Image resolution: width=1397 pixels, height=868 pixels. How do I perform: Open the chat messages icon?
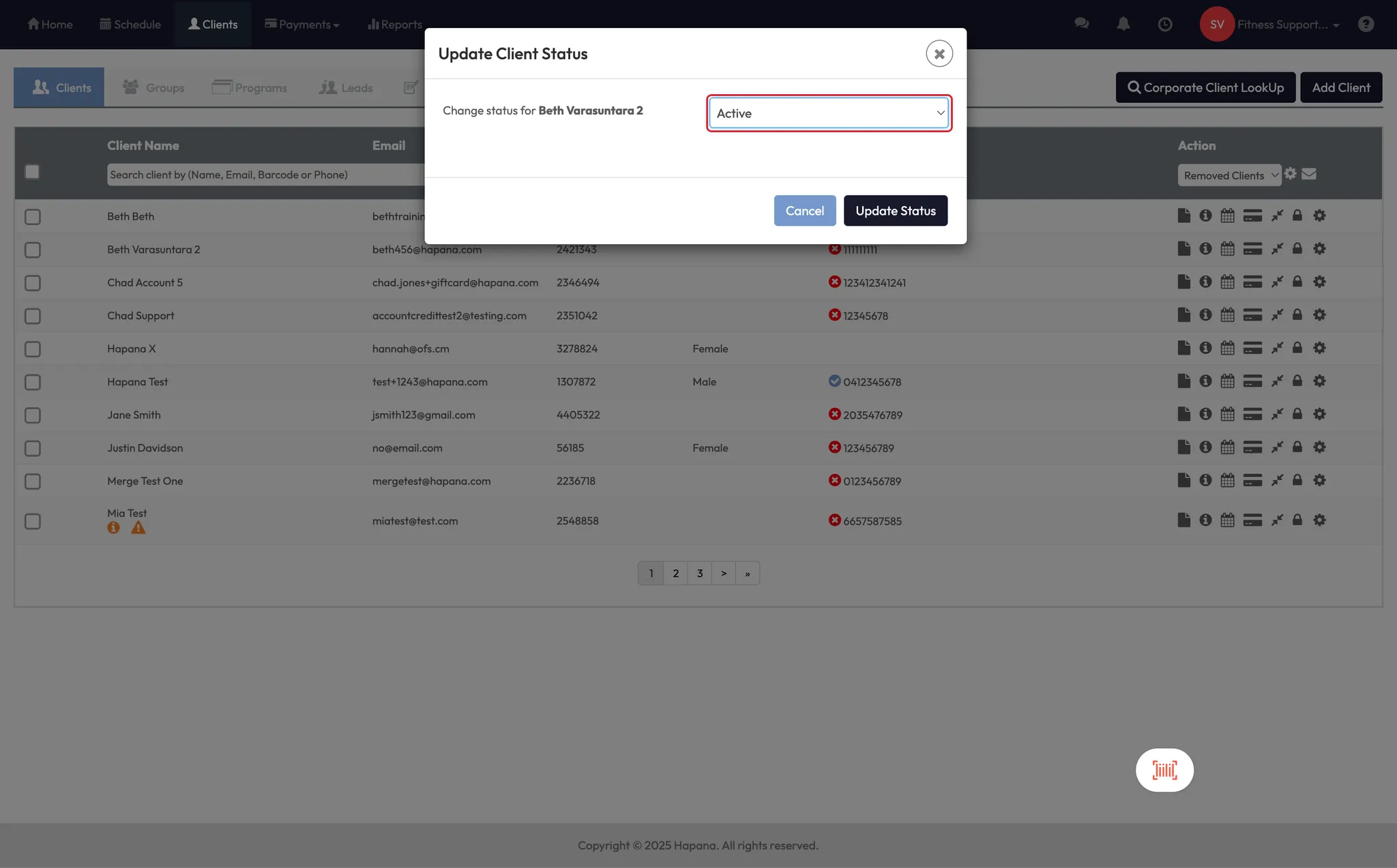1081,24
